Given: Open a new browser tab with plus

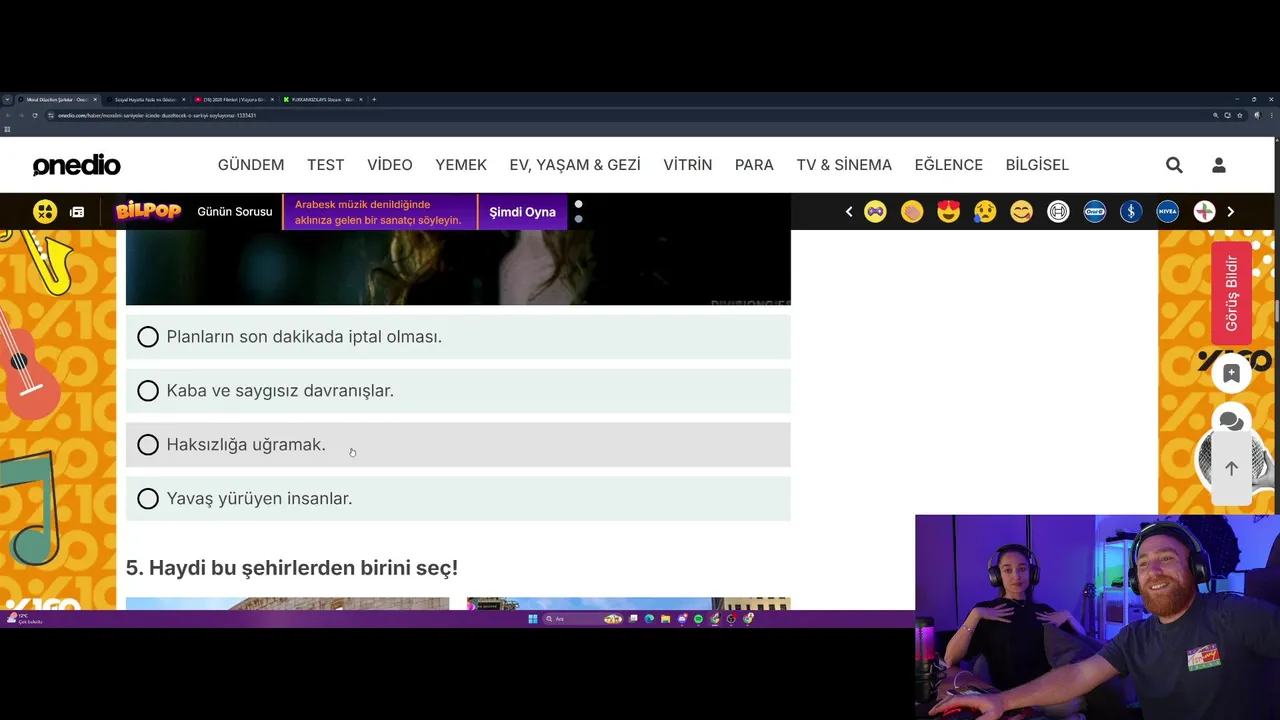Looking at the screenshot, I should pyautogui.click(x=374, y=100).
